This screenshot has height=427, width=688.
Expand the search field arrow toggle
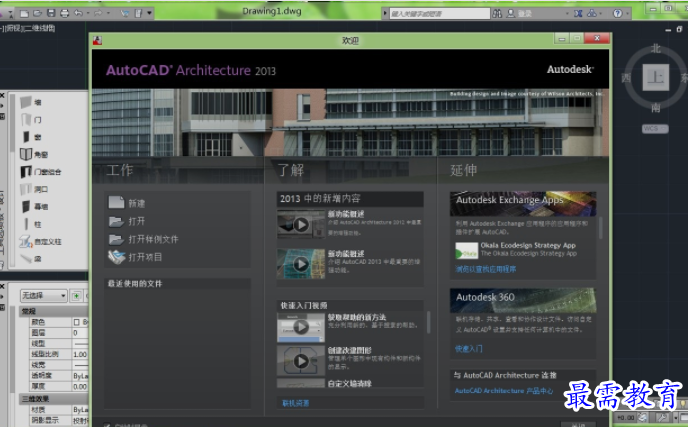[385, 14]
